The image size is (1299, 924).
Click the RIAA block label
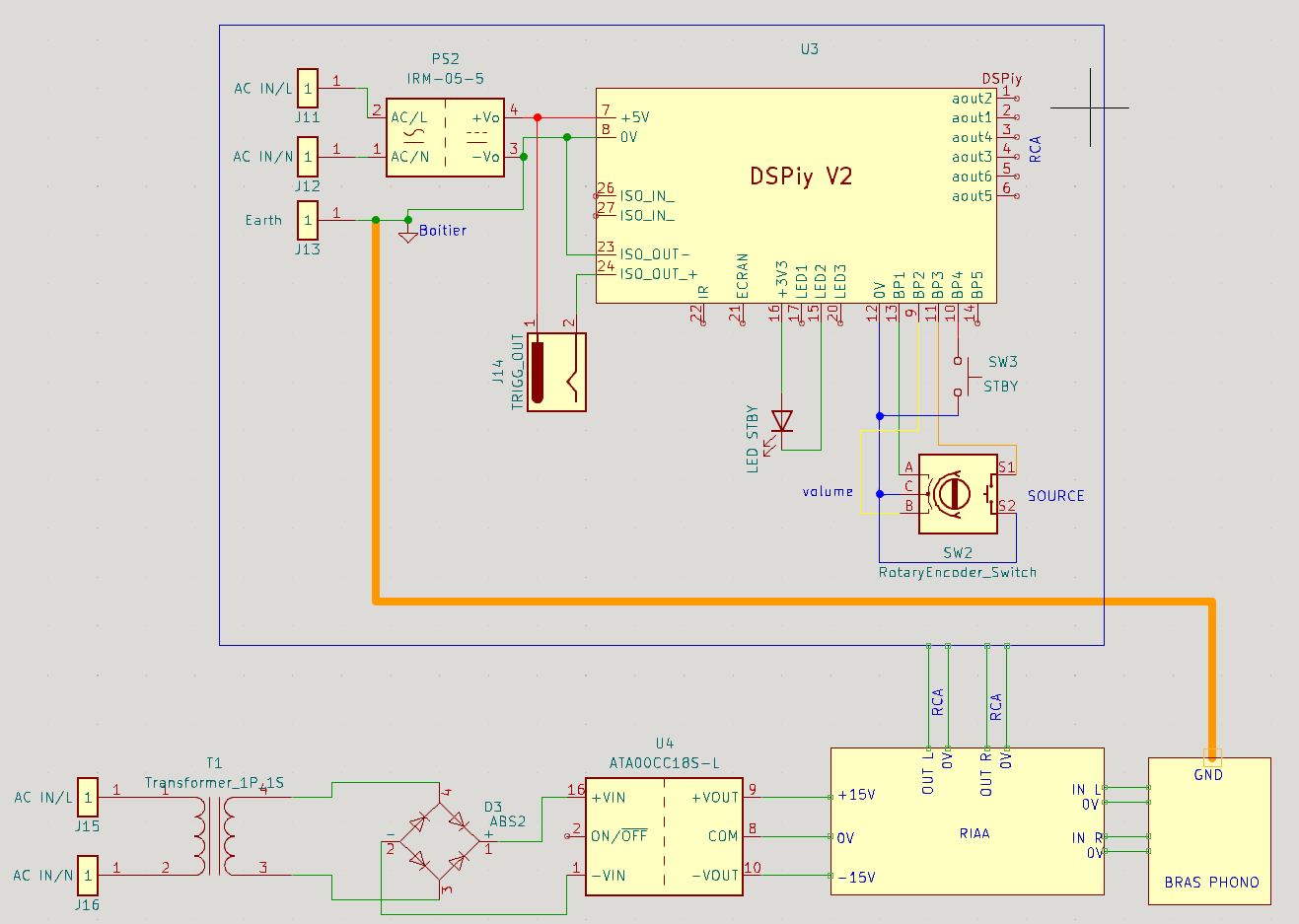pyautogui.click(x=974, y=833)
